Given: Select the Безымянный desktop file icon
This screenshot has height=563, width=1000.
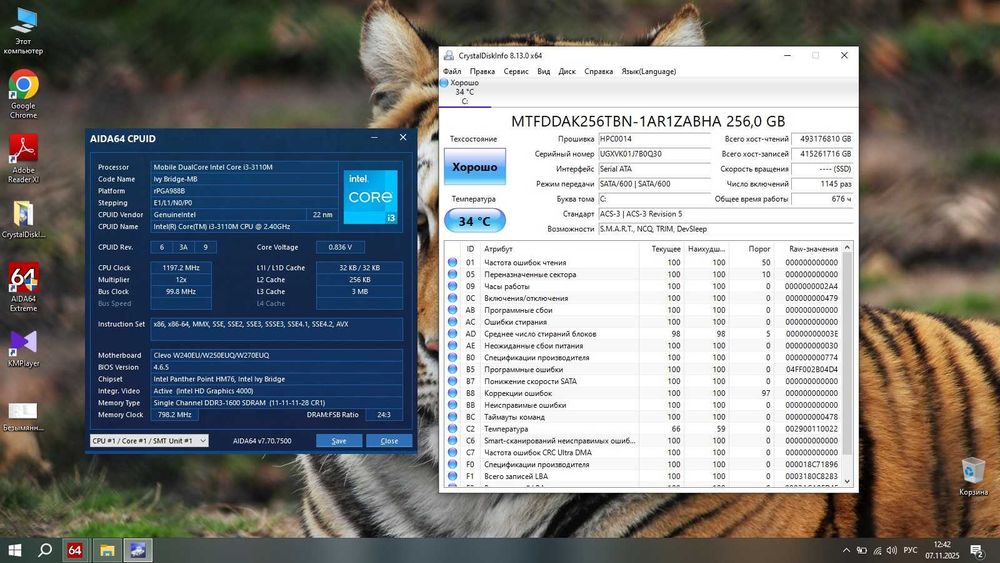Looking at the screenshot, I should (x=23, y=416).
